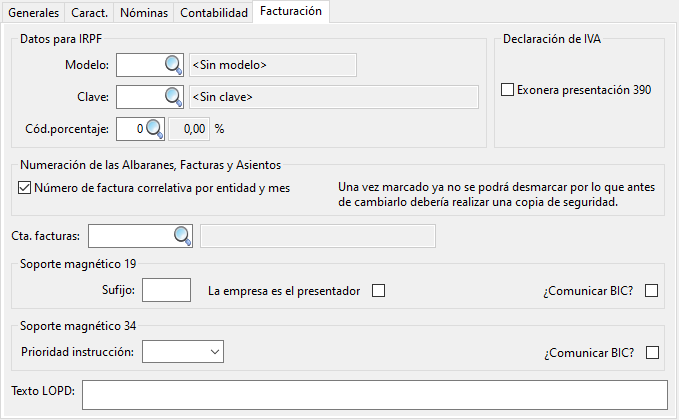
Task: Focus the Texto LOPD text box
Action: pos(374,395)
